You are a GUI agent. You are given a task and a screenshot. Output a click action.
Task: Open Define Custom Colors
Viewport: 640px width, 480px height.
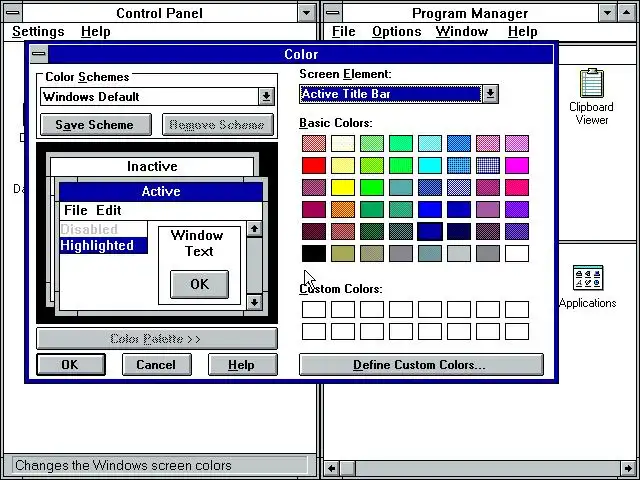pos(421,364)
